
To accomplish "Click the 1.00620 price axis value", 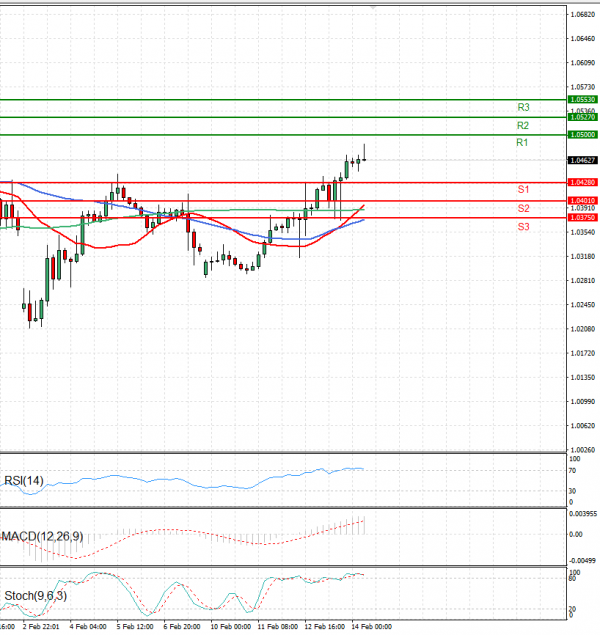I will 583,426.
